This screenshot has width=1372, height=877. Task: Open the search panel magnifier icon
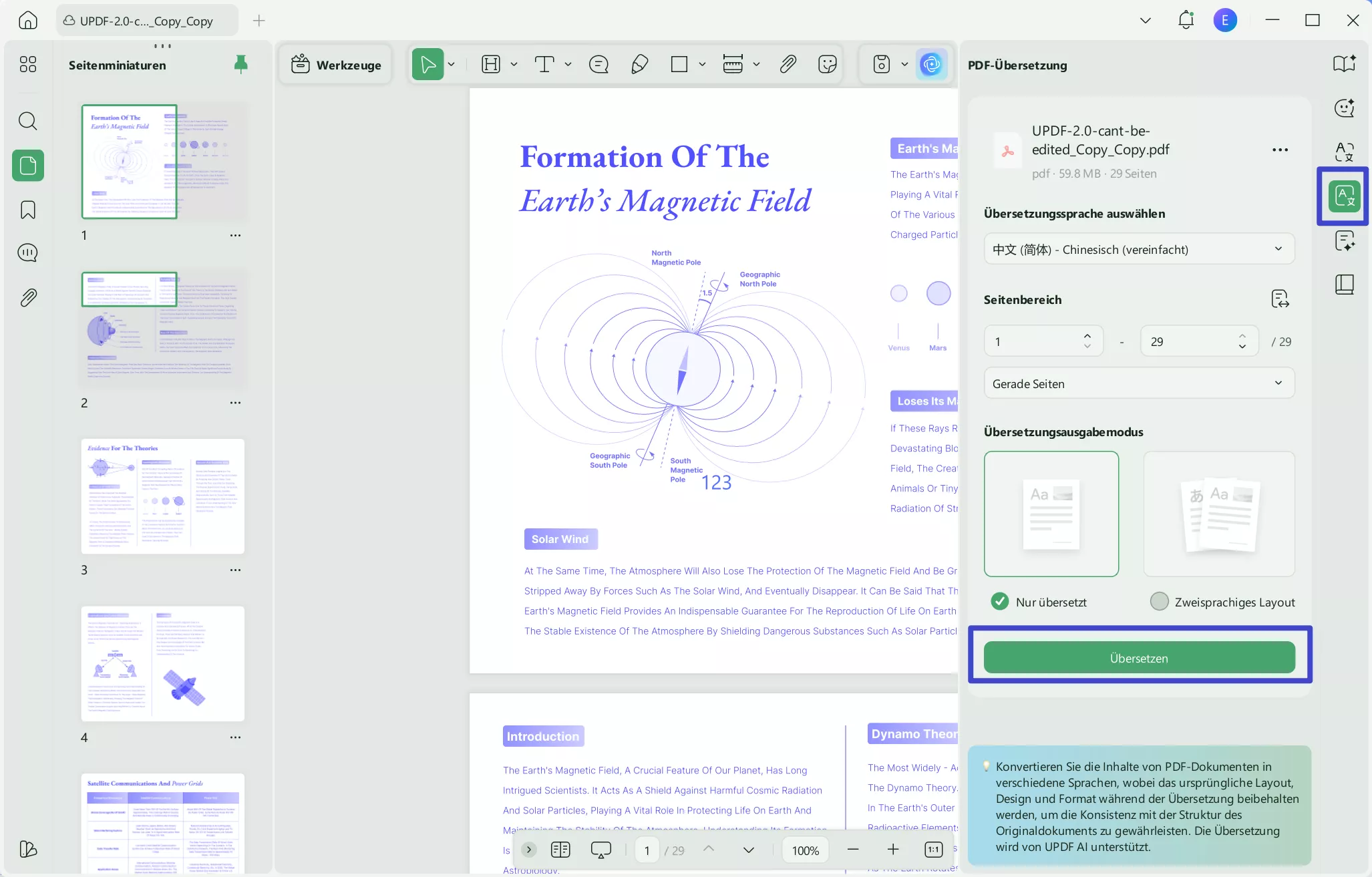[x=28, y=121]
